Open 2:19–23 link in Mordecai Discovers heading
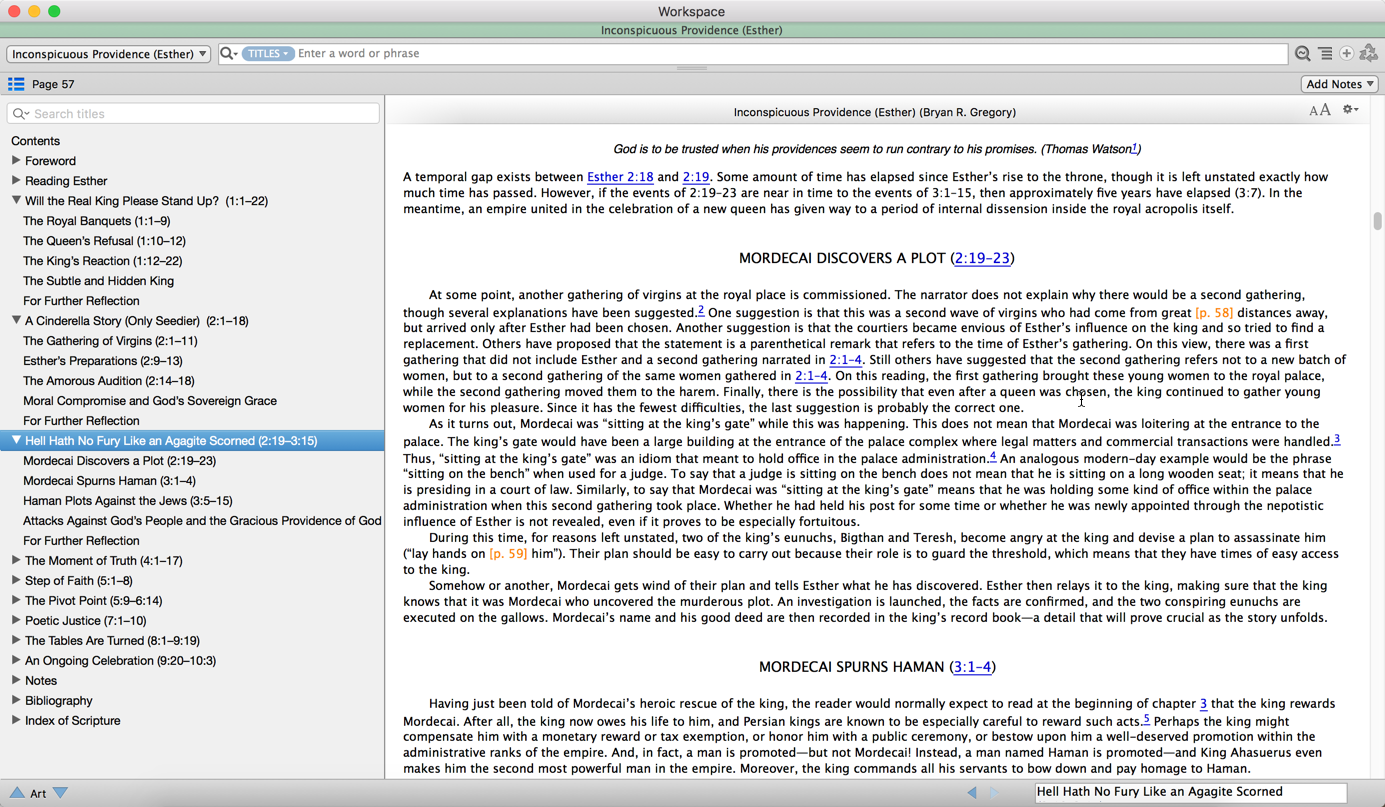This screenshot has width=1385, height=807. (x=982, y=258)
